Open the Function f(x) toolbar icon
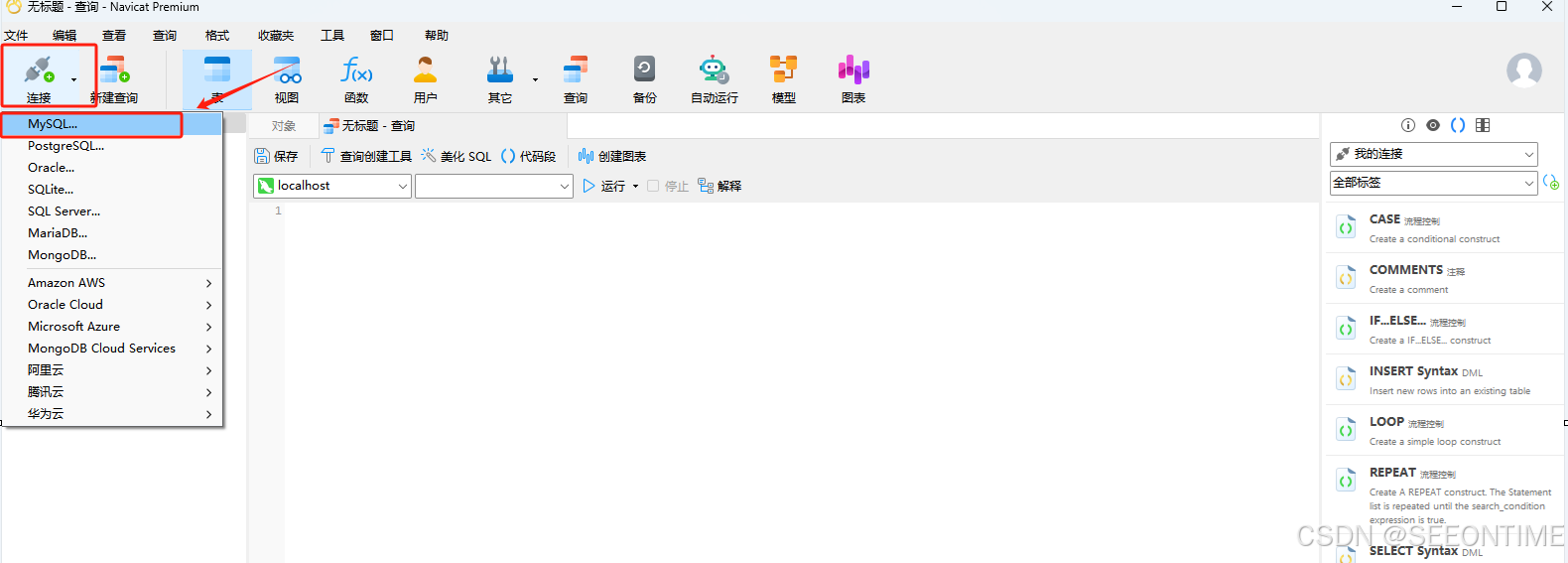The height and width of the screenshot is (563, 1568). click(x=356, y=70)
